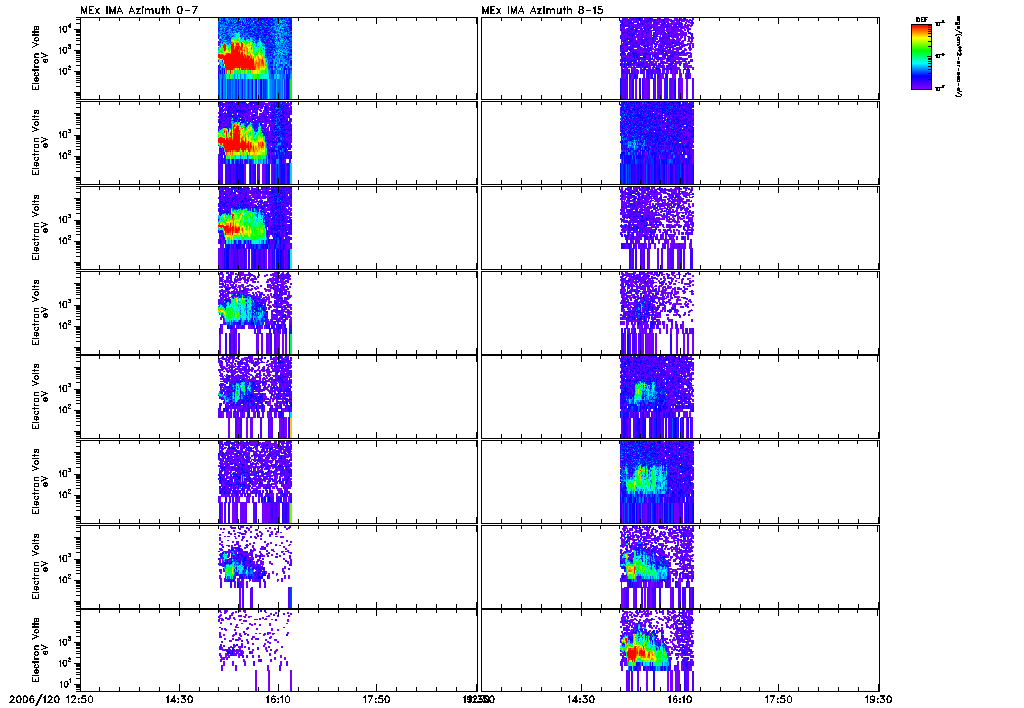The image size is (1024, 708).
Task: Click the "Electron Volts eV" label of the bottom row
Action: [40, 650]
